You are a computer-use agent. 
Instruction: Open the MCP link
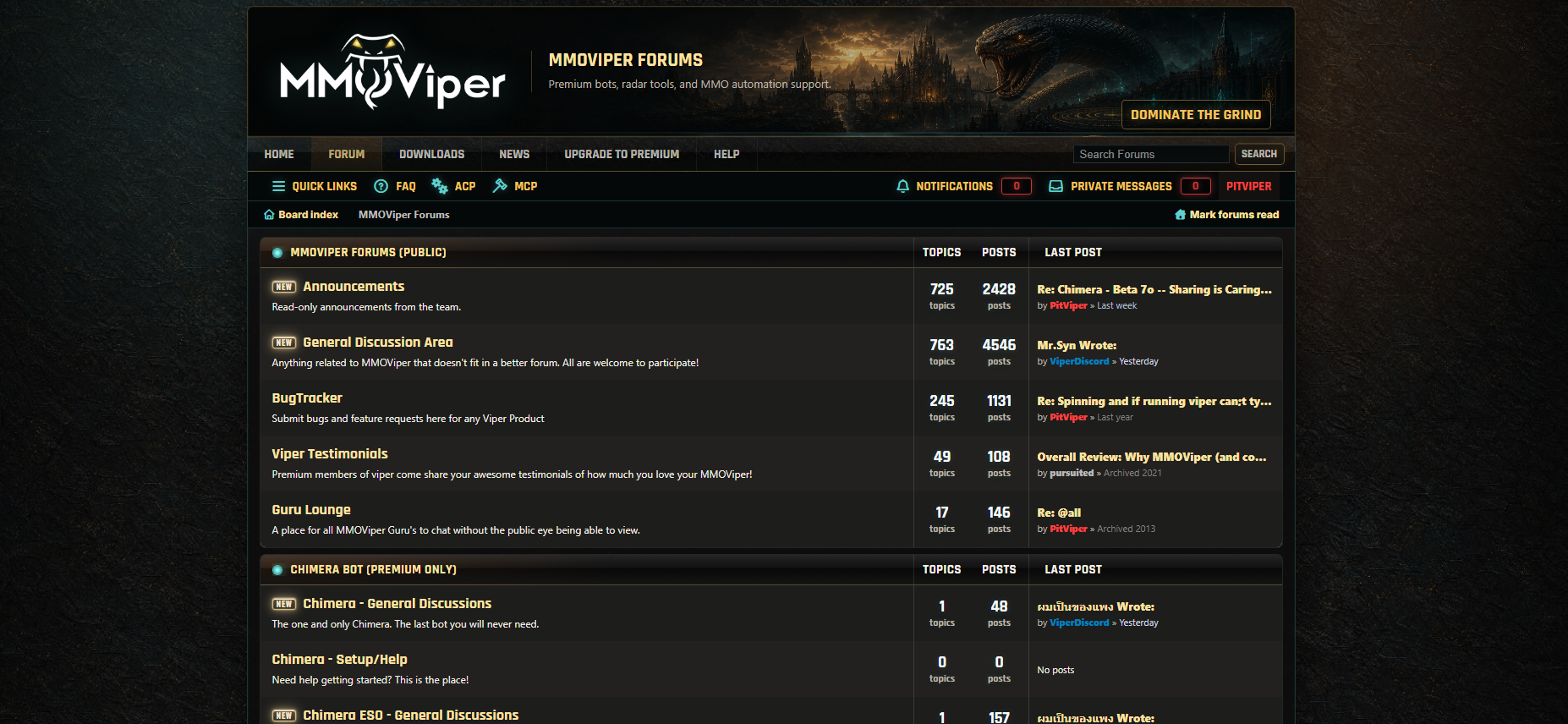pos(526,186)
